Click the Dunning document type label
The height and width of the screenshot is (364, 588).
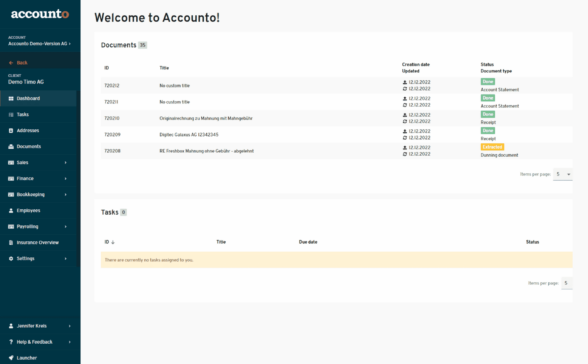[500, 155]
